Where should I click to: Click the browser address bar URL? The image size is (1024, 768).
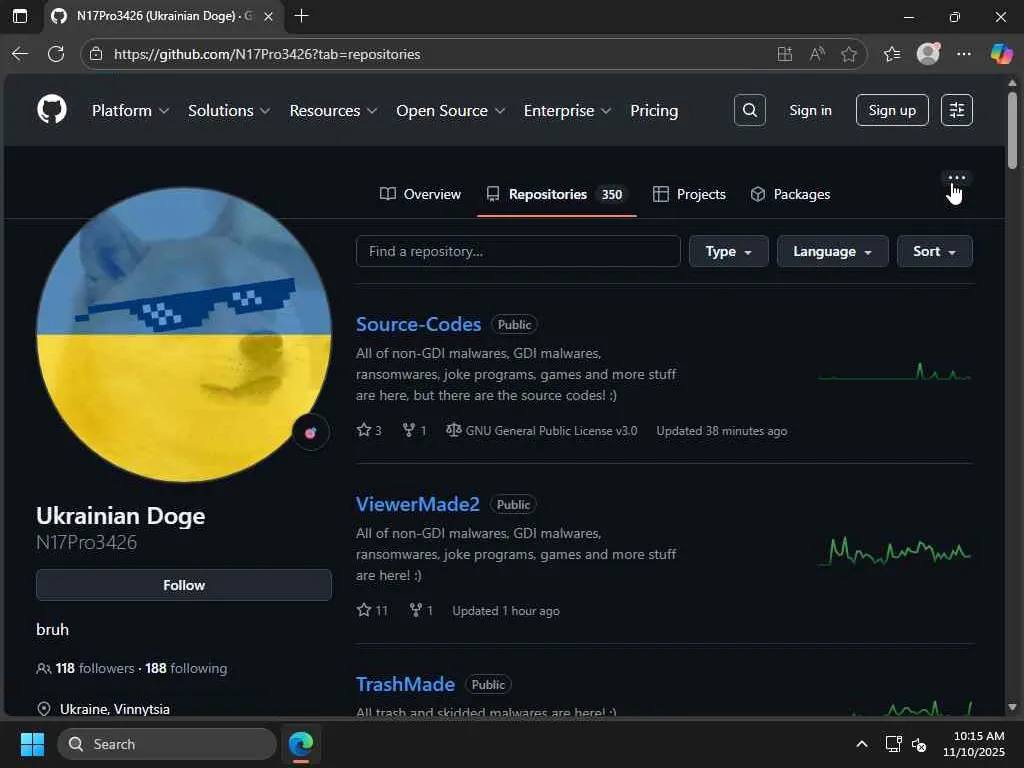pyautogui.click(x=267, y=54)
